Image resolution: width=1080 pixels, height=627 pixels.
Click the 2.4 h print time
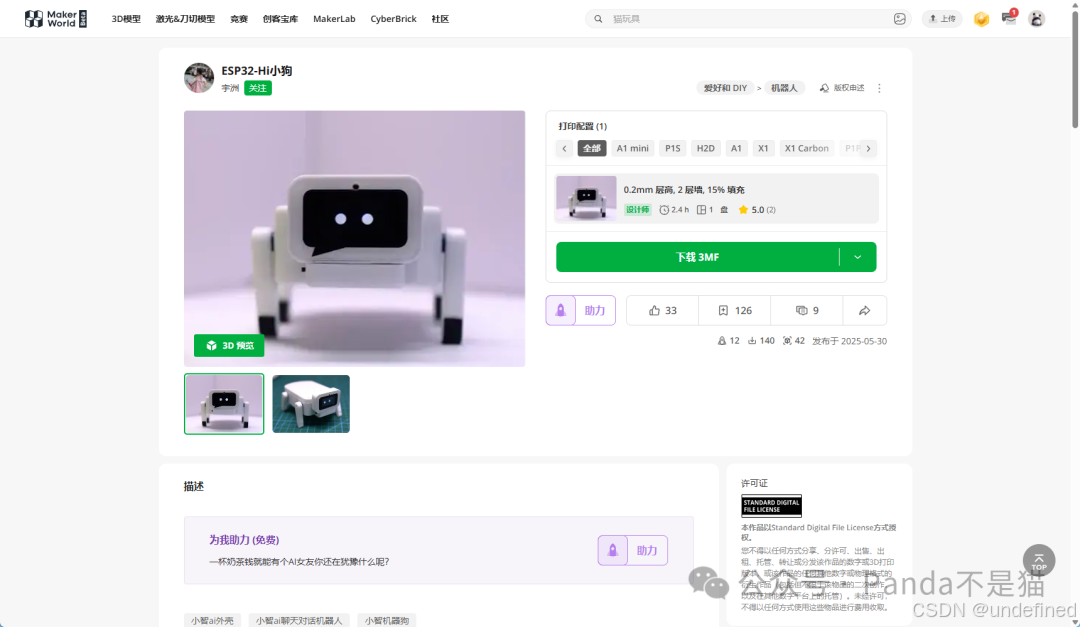(674, 209)
